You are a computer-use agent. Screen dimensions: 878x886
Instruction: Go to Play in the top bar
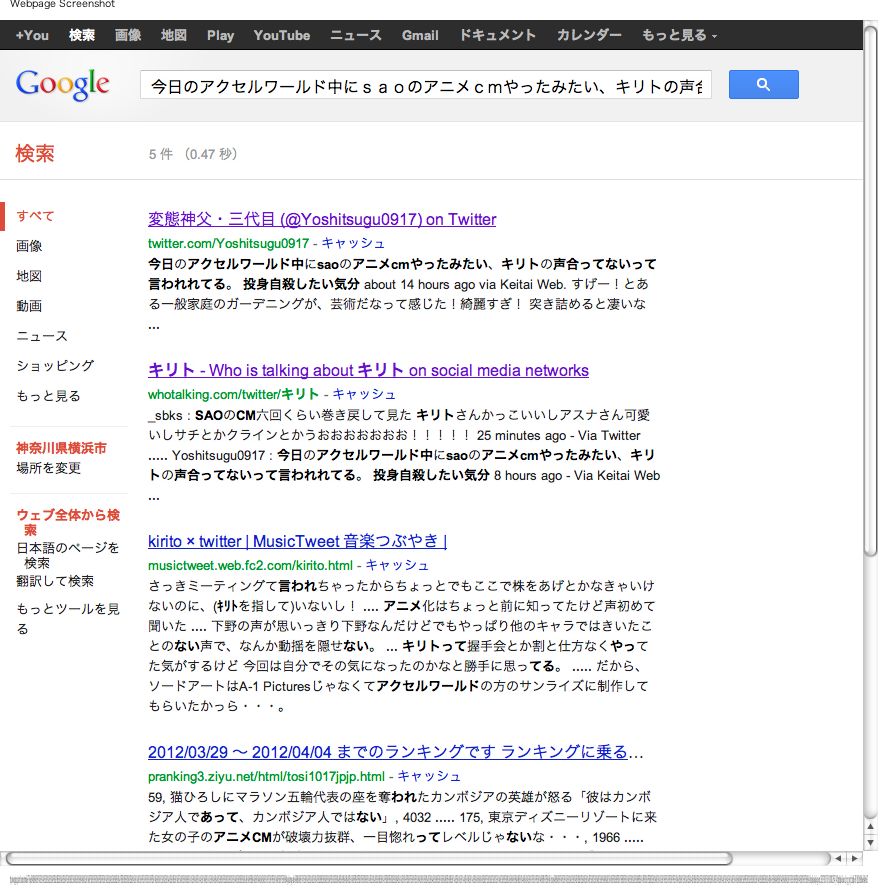tap(220, 35)
